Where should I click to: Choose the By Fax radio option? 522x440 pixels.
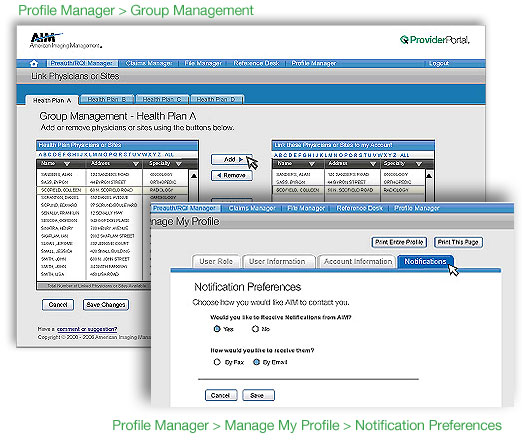point(217,362)
